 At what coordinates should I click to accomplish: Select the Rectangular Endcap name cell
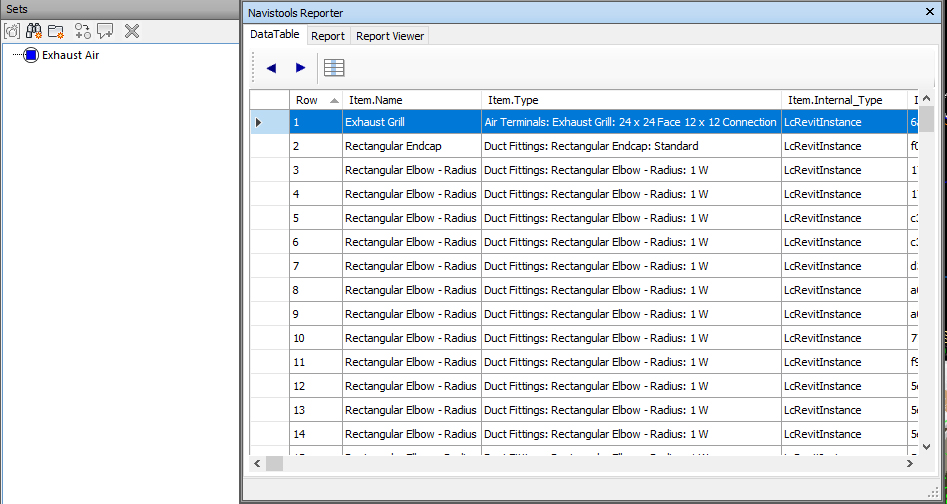pyautogui.click(x=412, y=146)
